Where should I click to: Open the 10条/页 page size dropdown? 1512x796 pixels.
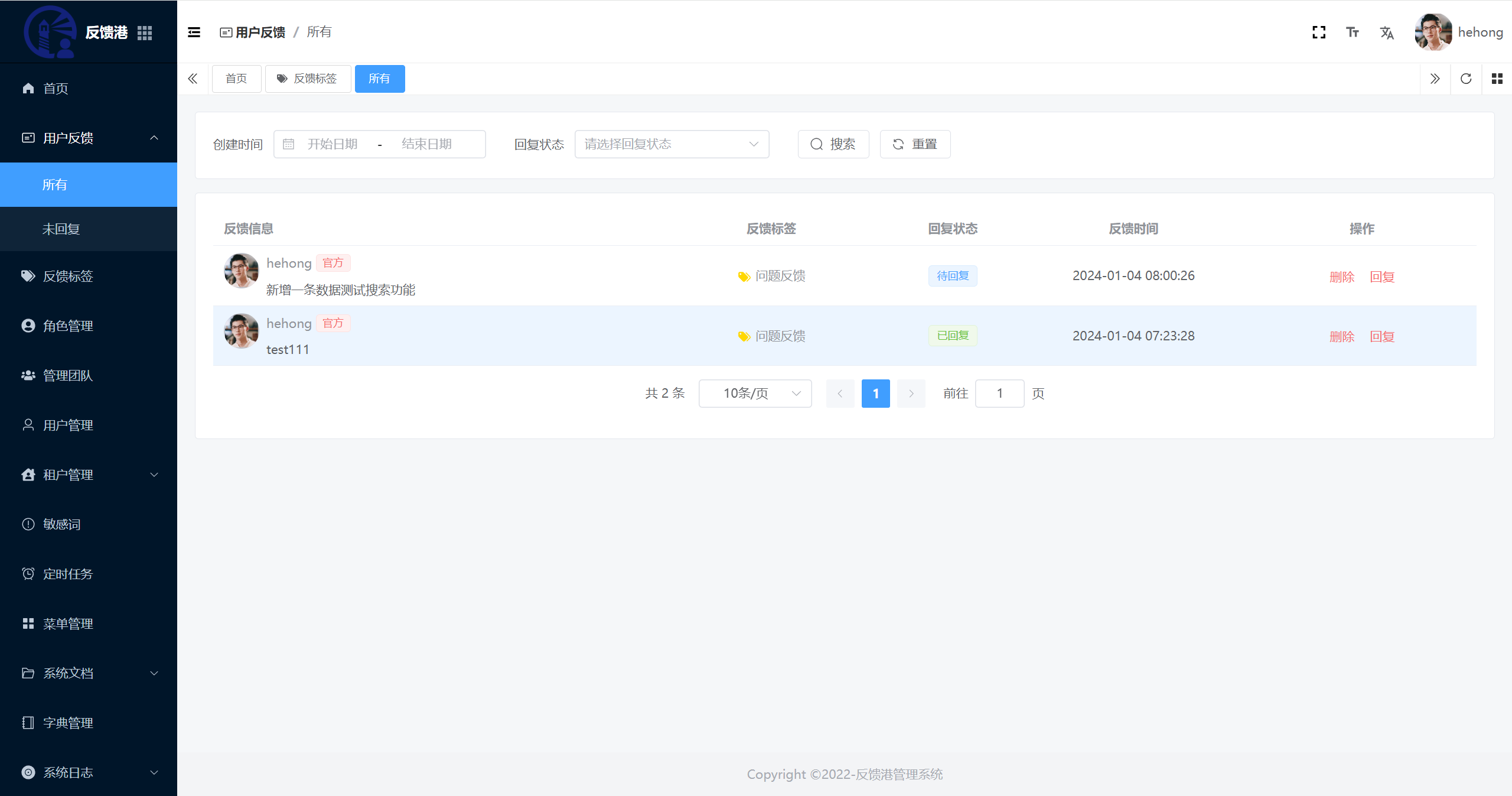tap(755, 394)
